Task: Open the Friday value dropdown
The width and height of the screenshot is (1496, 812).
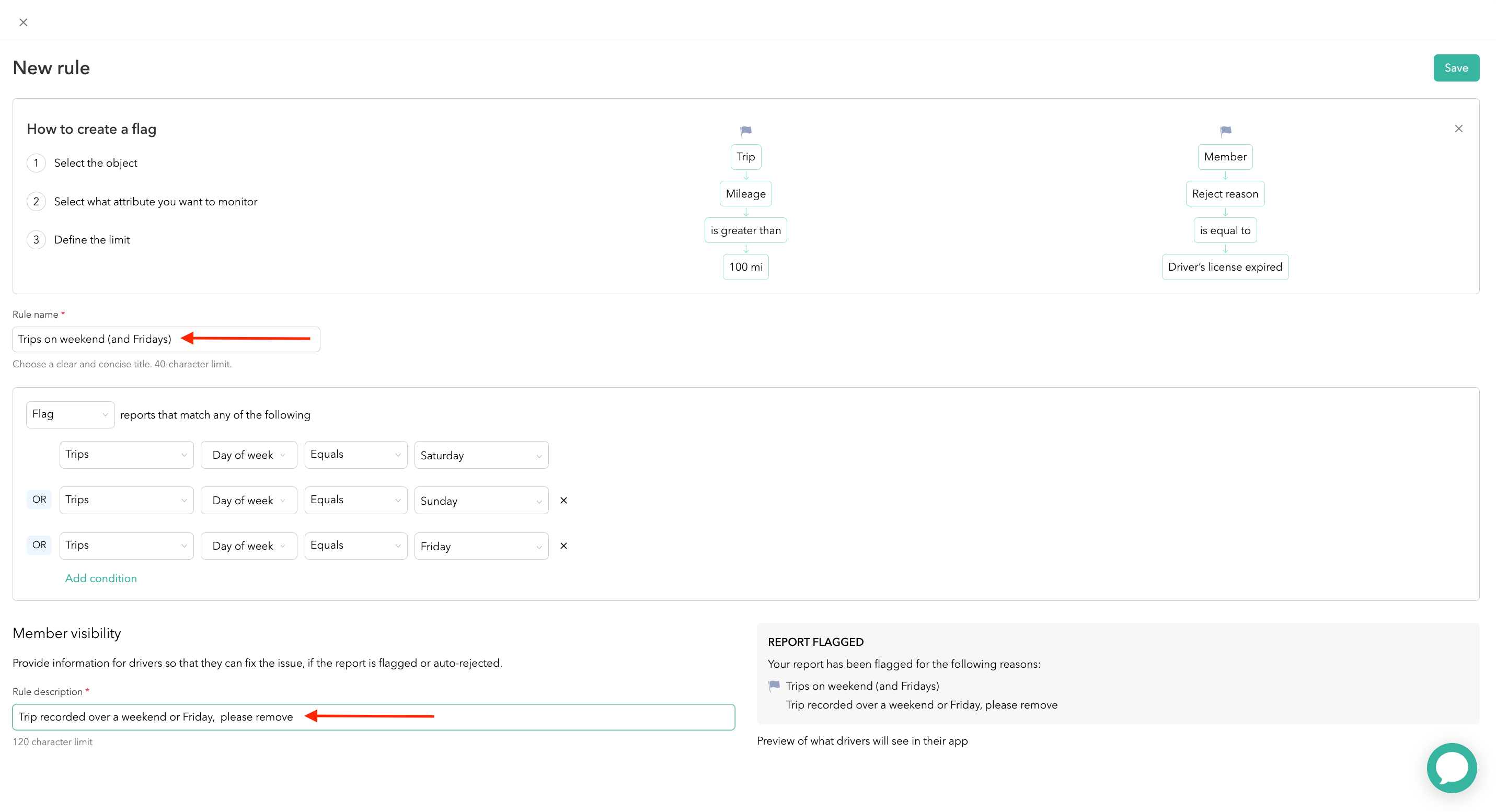Action: point(481,546)
